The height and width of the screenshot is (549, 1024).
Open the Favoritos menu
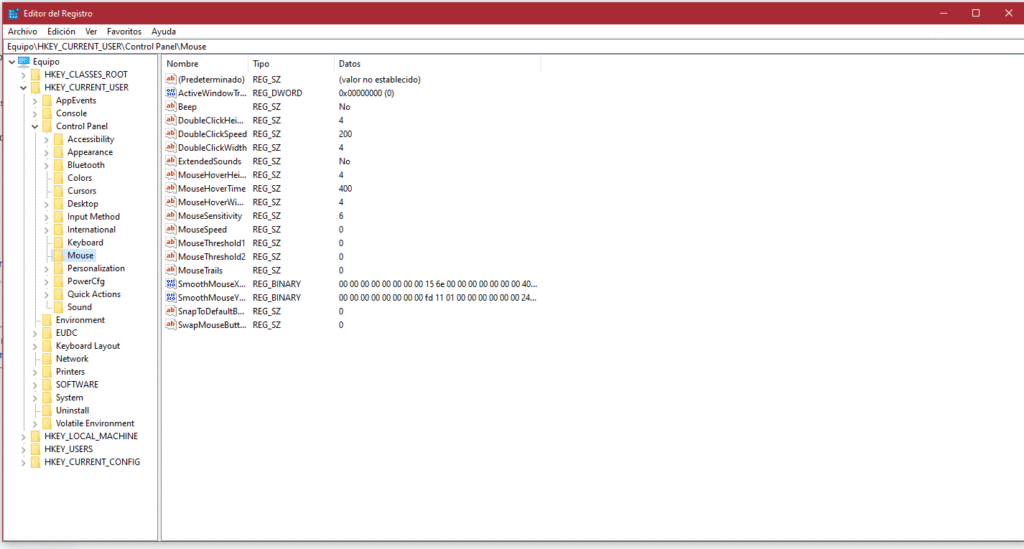(124, 32)
